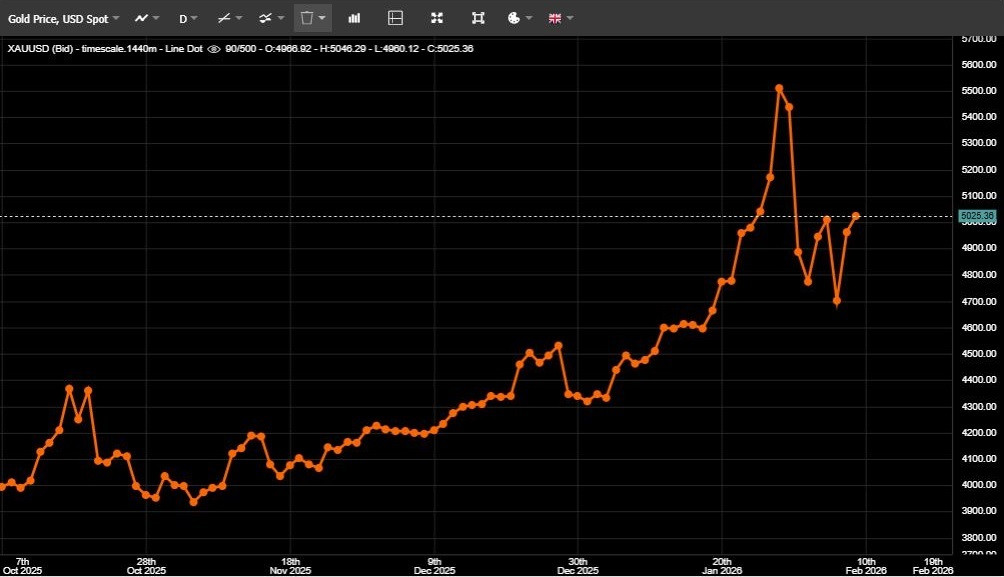Click the 5025.36 current price tag
The width and height of the screenshot is (1004, 577).
[976, 216]
